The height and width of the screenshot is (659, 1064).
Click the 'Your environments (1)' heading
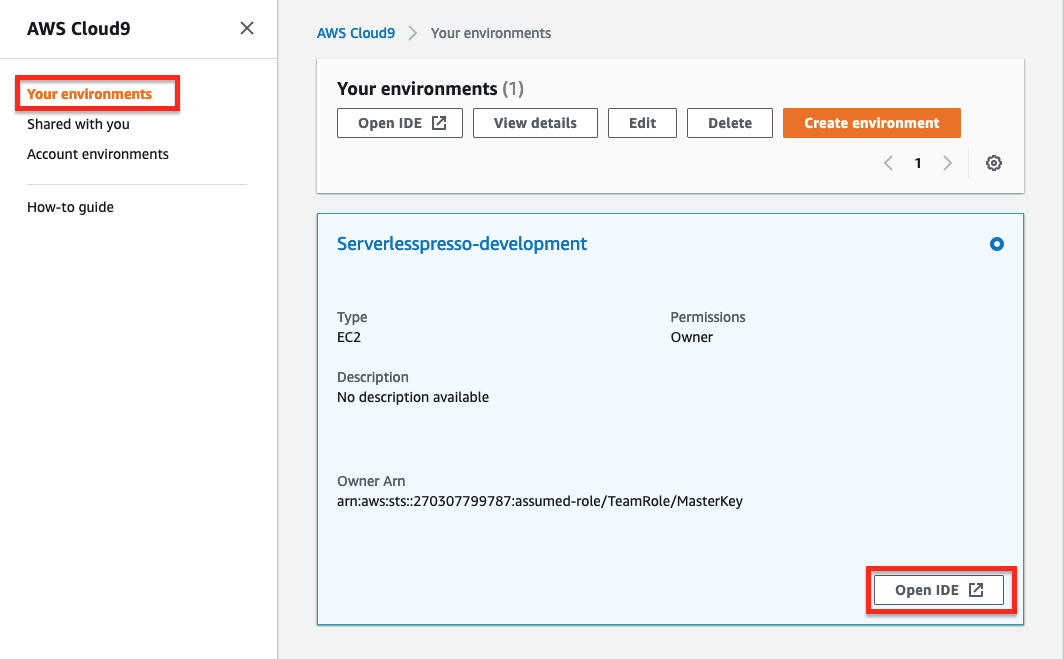click(x=430, y=89)
